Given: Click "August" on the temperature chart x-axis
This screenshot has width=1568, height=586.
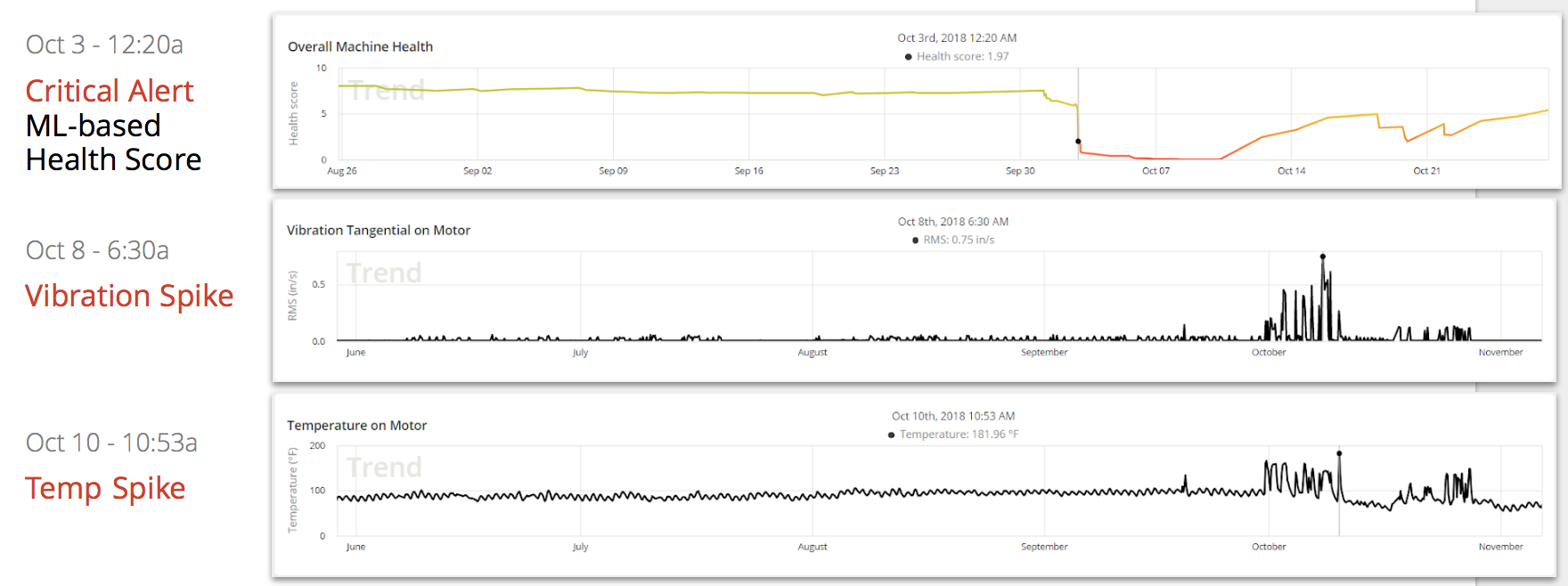Looking at the screenshot, I should coord(813,547).
